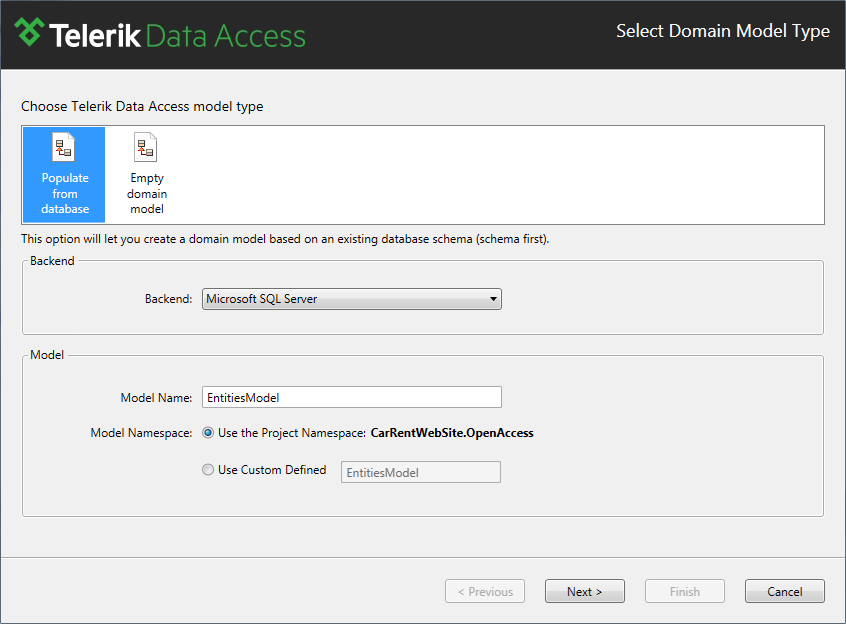The image size is (846, 624).
Task: Click the Cancel button
Action: tap(784, 592)
